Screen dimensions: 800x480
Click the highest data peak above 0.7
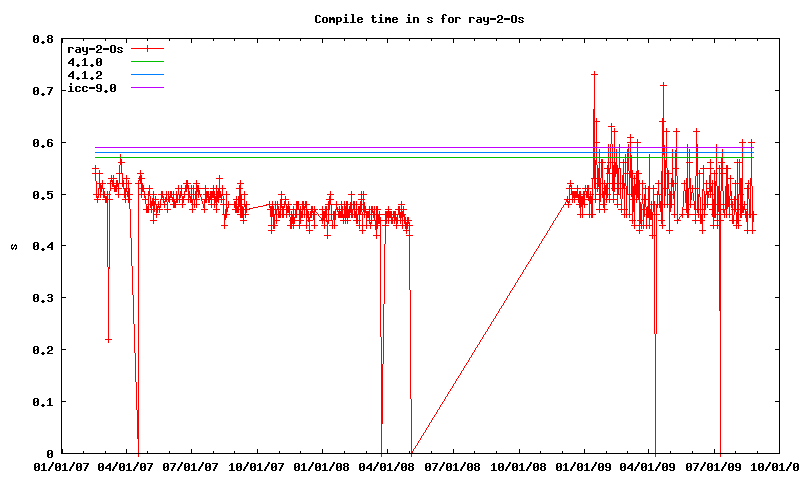pos(594,74)
